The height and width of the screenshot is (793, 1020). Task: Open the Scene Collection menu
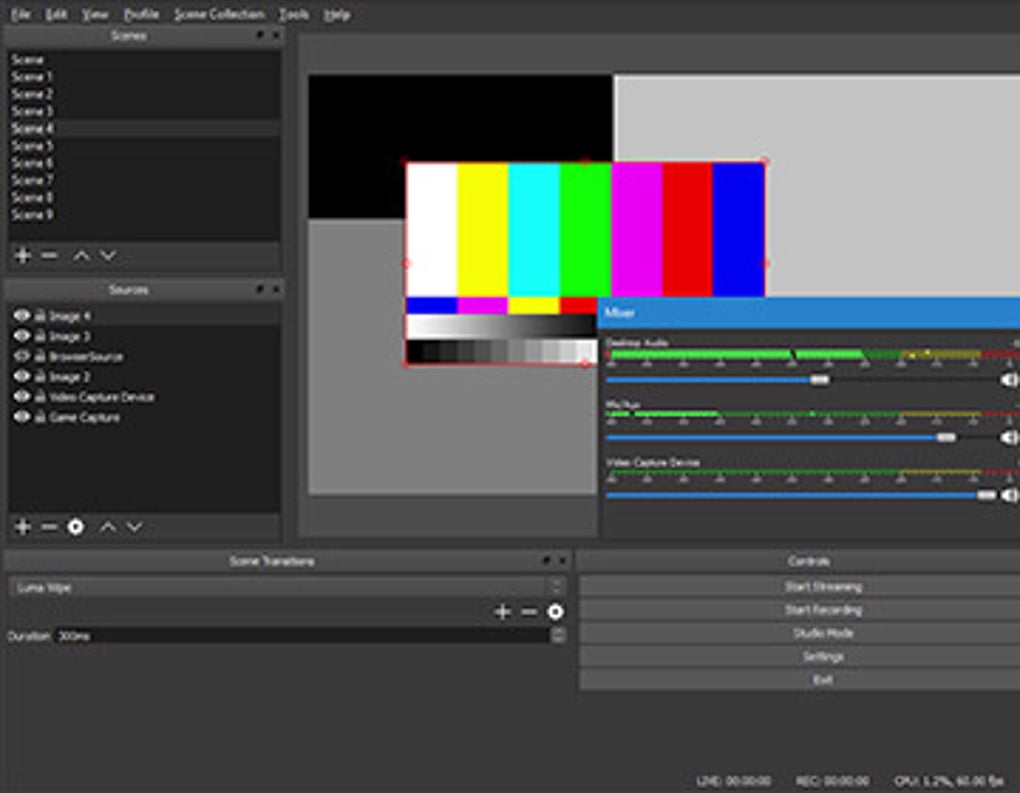tap(218, 14)
